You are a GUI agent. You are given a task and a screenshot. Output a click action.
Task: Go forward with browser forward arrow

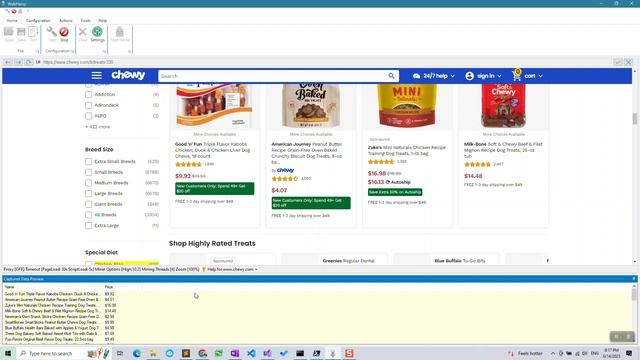tap(18, 62)
